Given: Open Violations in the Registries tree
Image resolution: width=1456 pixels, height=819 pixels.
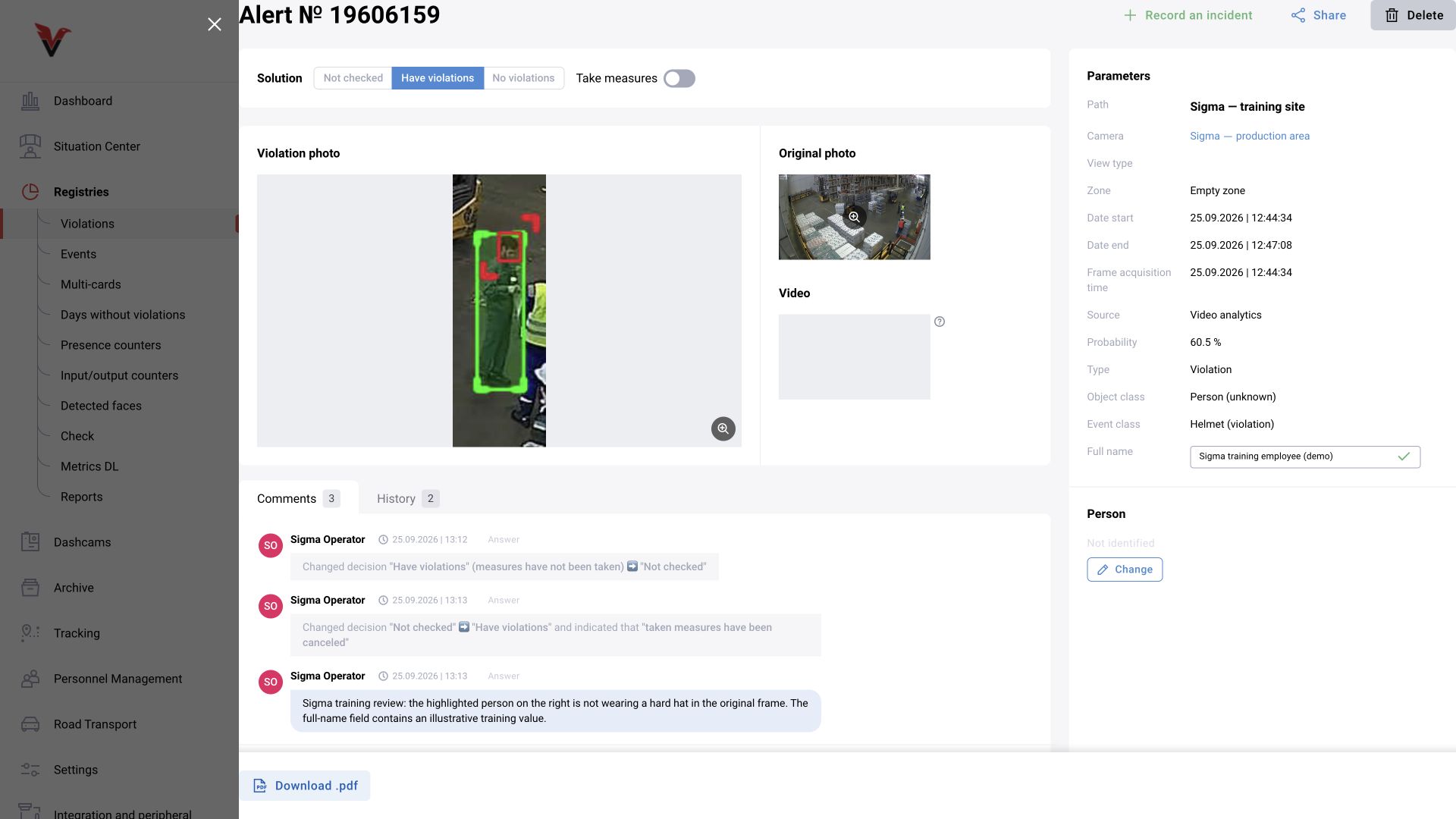Looking at the screenshot, I should coord(87,224).
